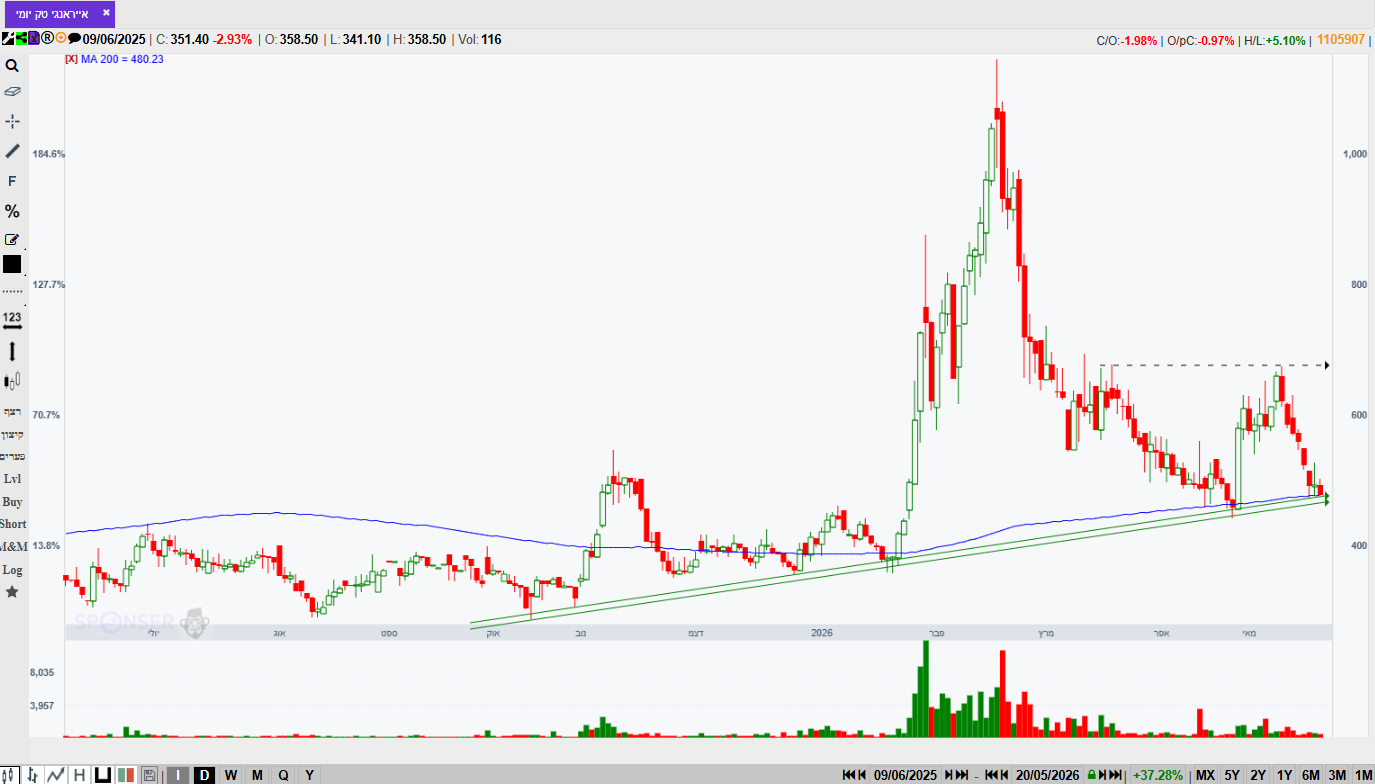Viewport: 1375px width, 784px height.
Task: Open the black color swatch
Action: [x=12, y=264]
